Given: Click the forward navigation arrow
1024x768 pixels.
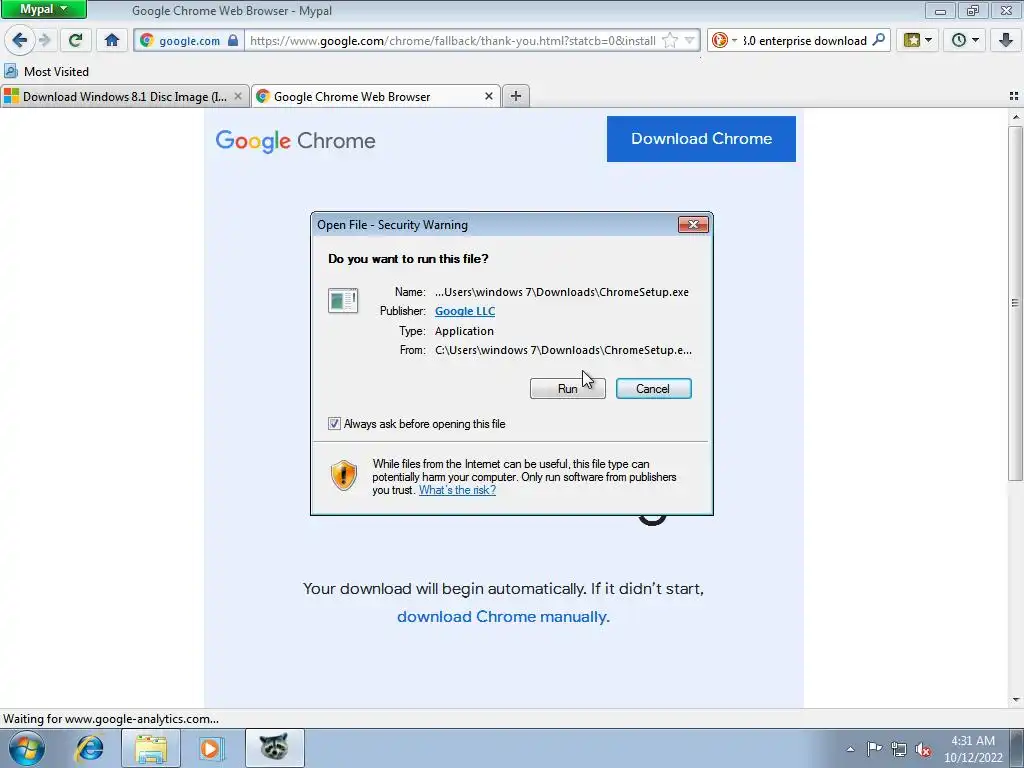Looking at the screenshot, I should click(x=44, y=40).
